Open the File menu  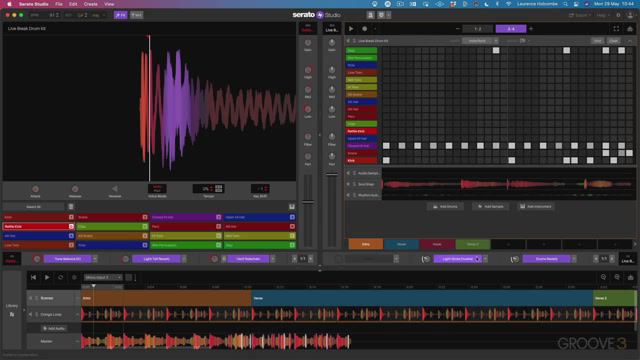coord(59,4)
